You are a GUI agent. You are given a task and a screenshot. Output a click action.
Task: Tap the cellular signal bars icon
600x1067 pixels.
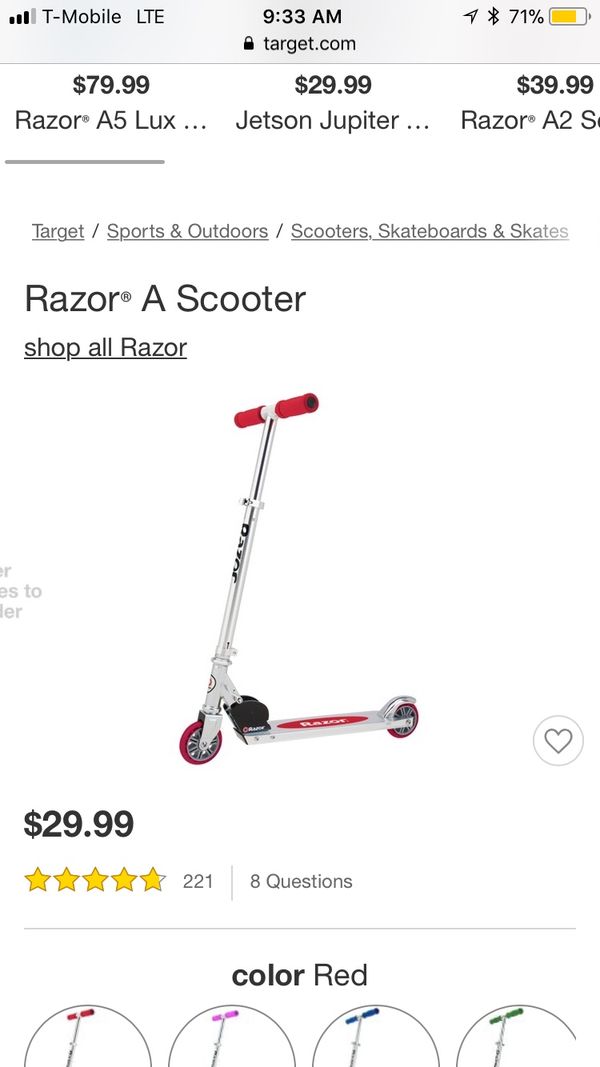click(22, 16)
